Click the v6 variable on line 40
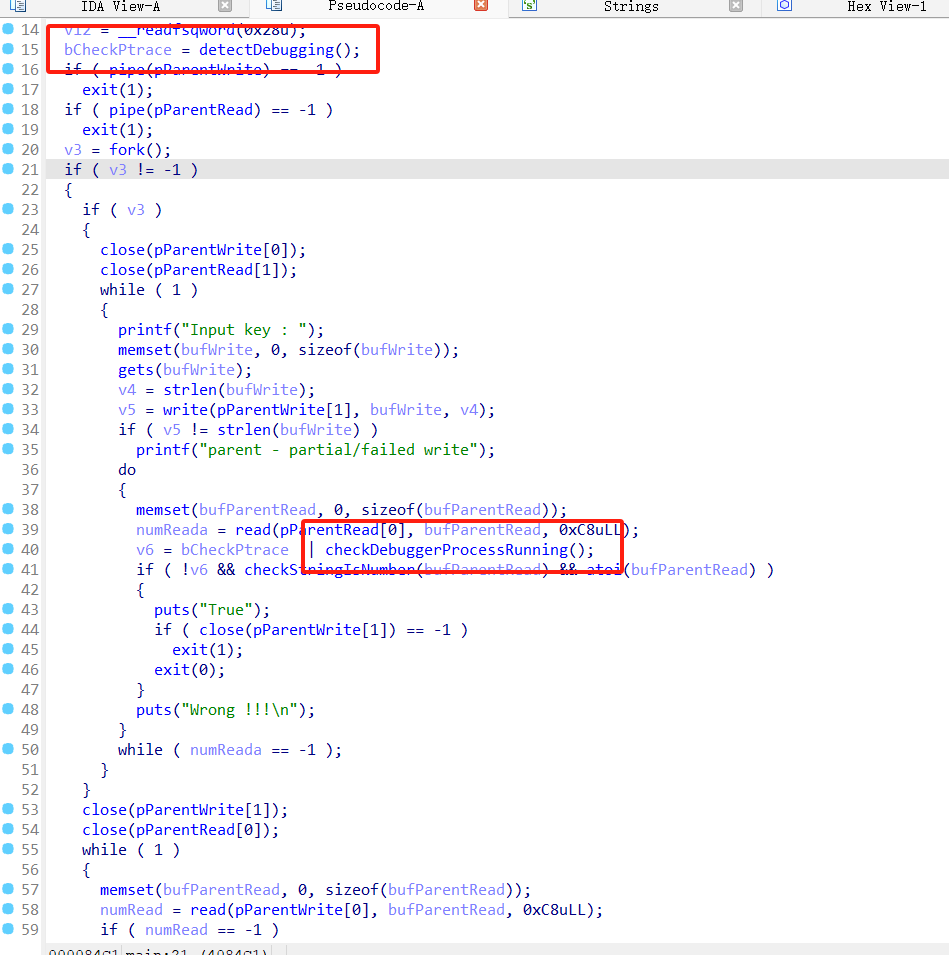The width and height of the screenshot is (949, 955). [144, 550]
